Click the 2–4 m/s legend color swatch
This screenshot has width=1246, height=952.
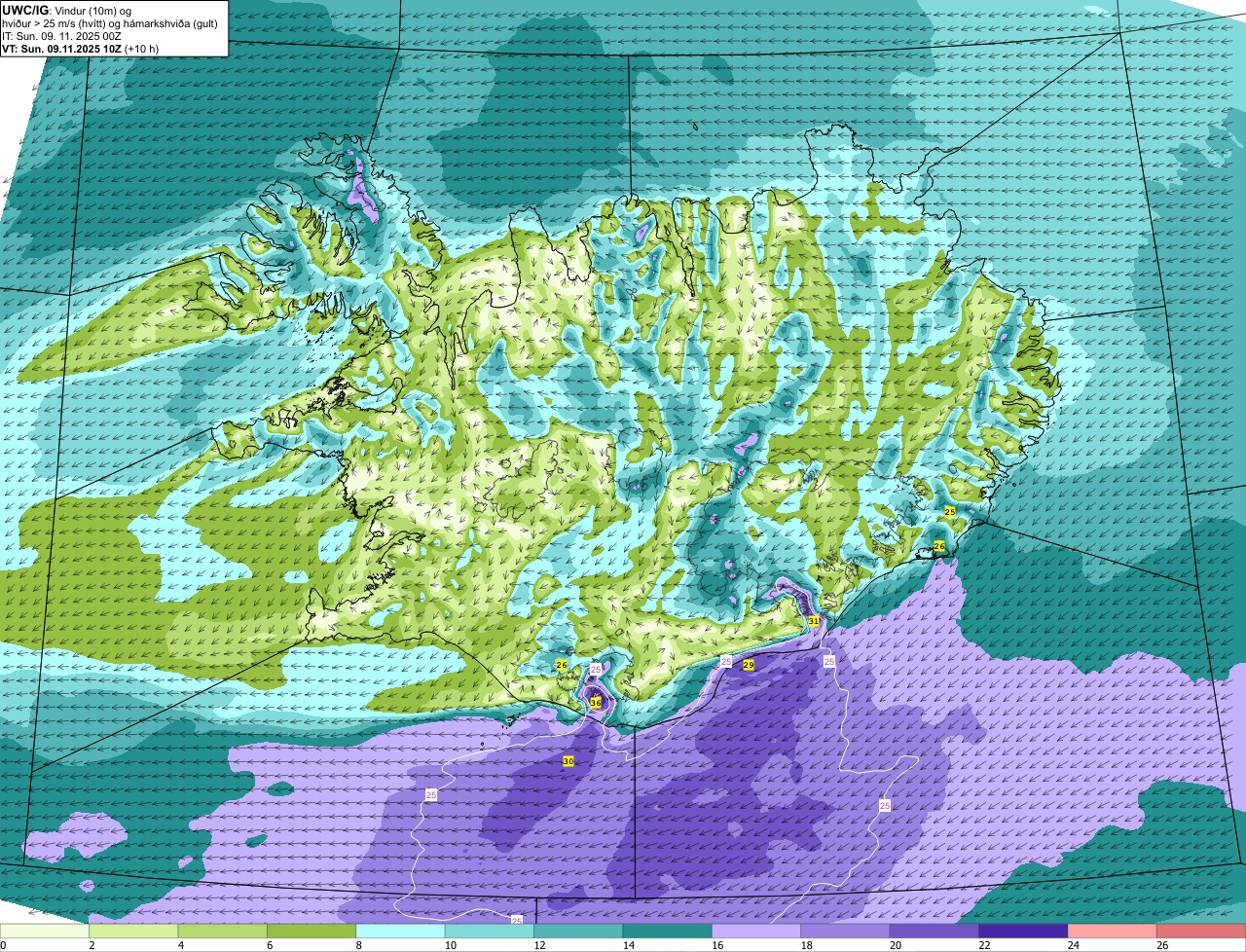[x=133, y=931]
